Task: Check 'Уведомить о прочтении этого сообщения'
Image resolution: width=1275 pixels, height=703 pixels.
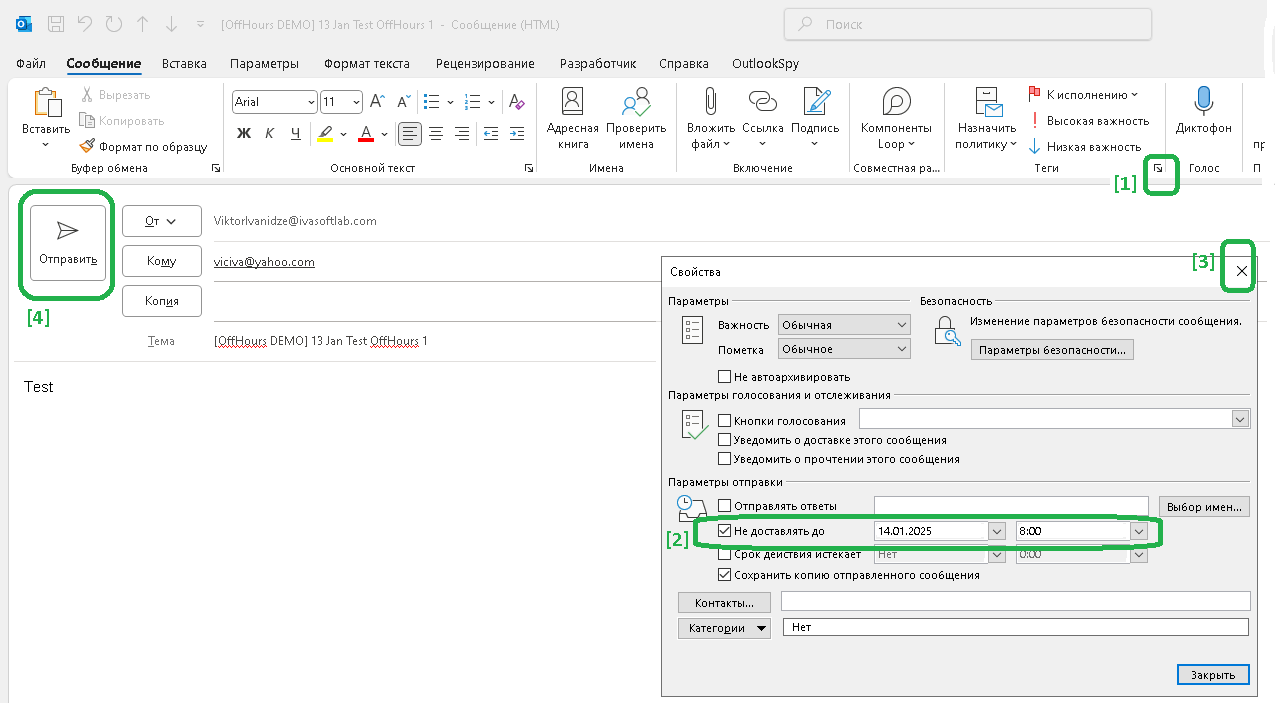Action: (x=725, y=459)
